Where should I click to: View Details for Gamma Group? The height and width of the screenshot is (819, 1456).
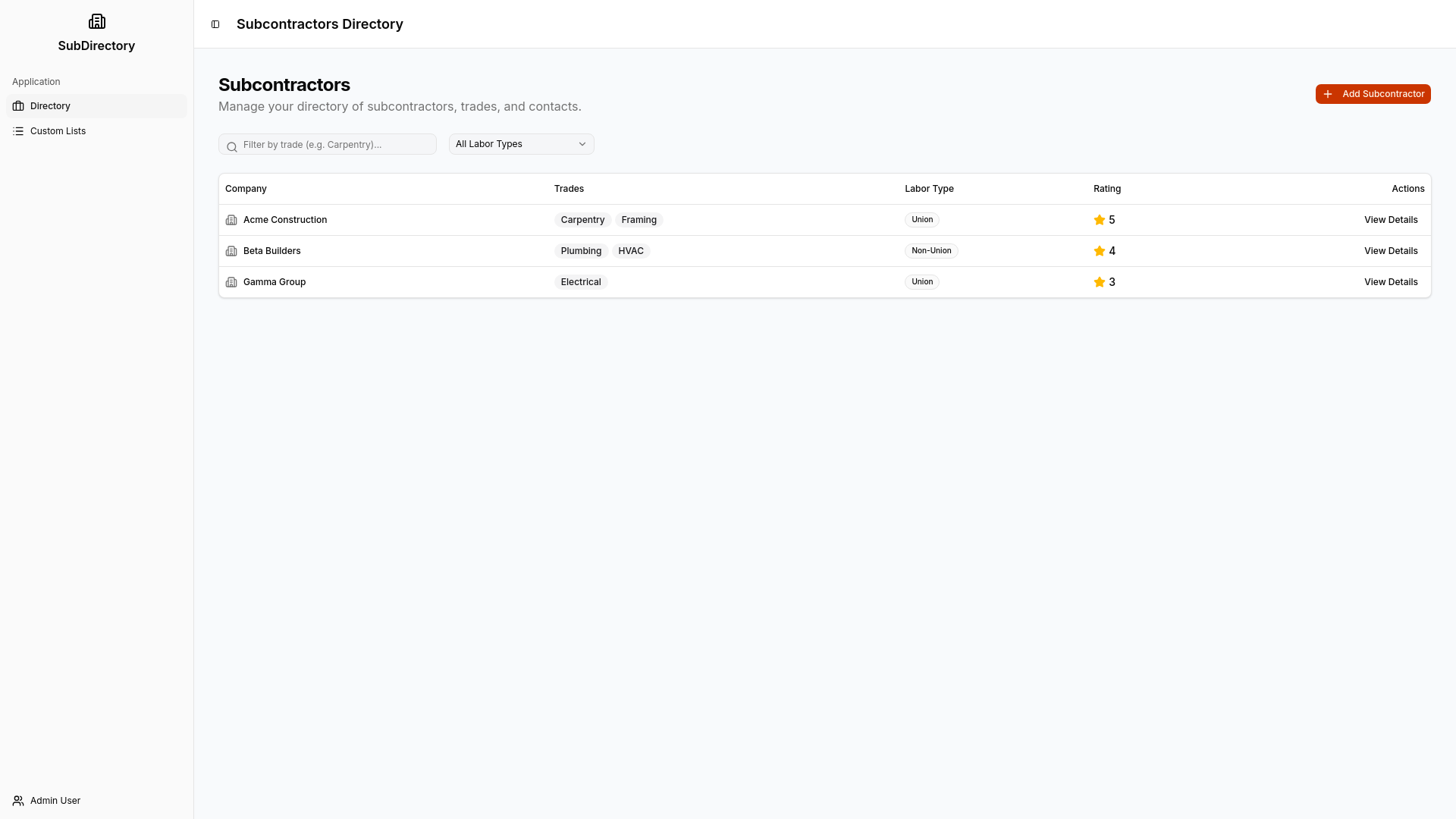1391,282
